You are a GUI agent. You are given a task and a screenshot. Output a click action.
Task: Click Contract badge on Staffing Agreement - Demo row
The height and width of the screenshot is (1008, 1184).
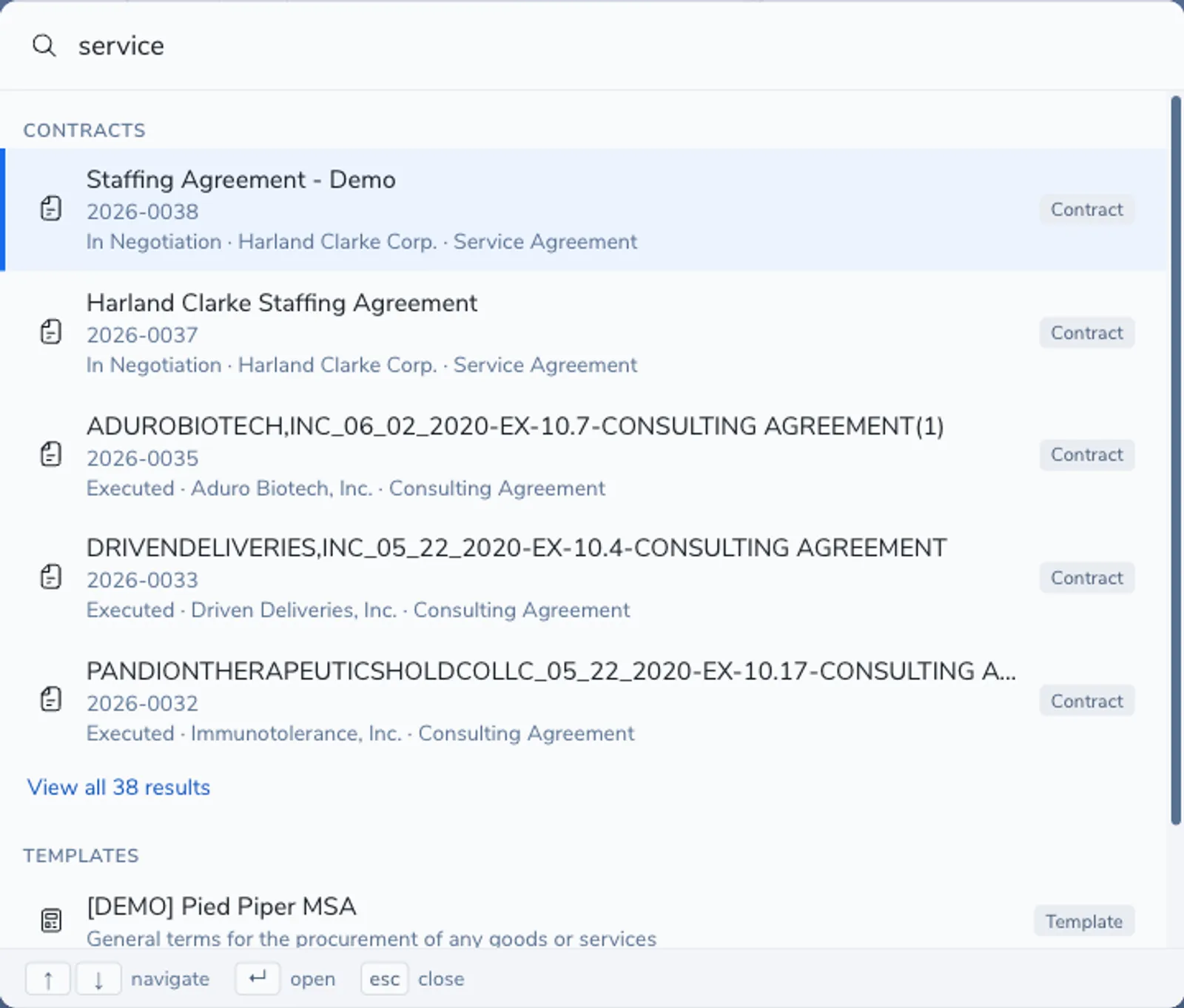click(x=1086, y=209)
